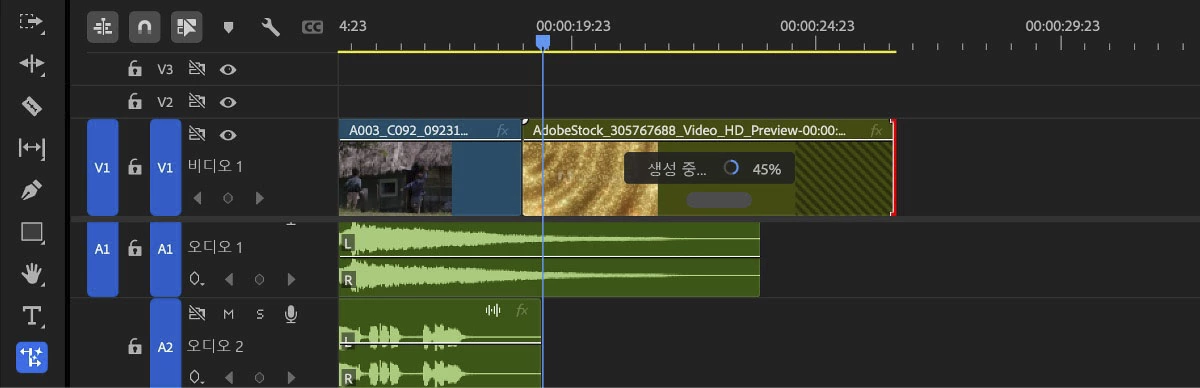This screenshot has height=388, width=1200.
Task: Click the 오디오 2 track name
Action: (215, 346)
